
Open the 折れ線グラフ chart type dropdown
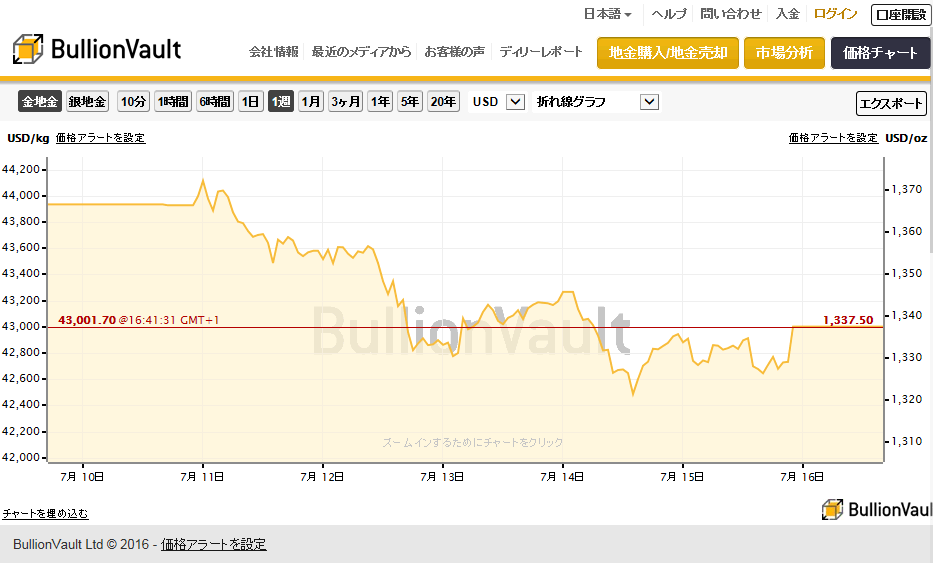[x=597, y=102]
